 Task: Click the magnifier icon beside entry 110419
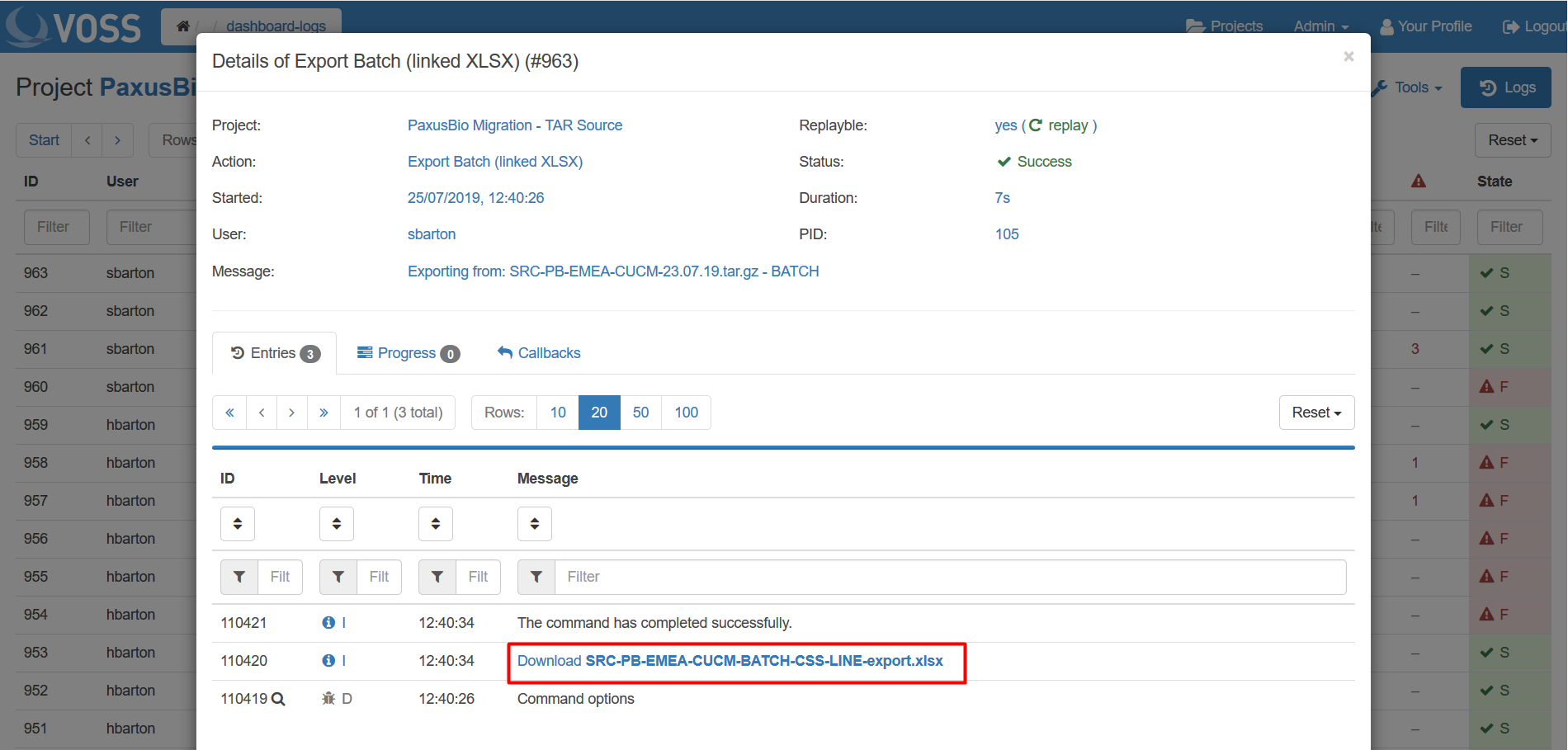[x=278, y=699]
